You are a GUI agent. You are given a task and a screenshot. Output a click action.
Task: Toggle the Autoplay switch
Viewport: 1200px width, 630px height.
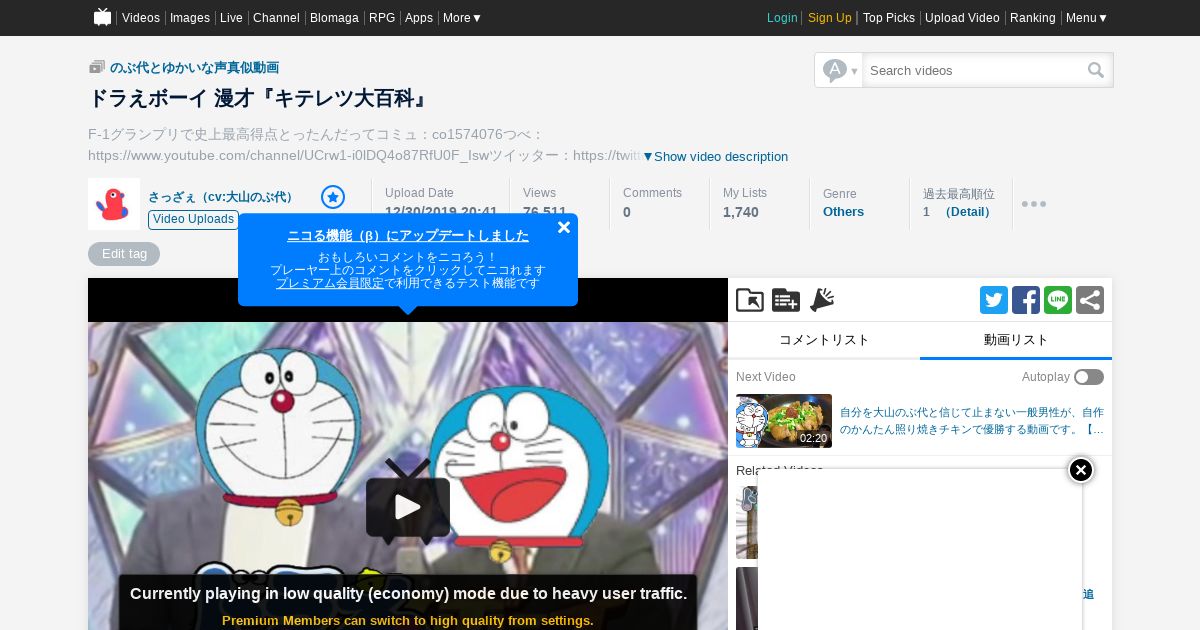click(1089, 377)
